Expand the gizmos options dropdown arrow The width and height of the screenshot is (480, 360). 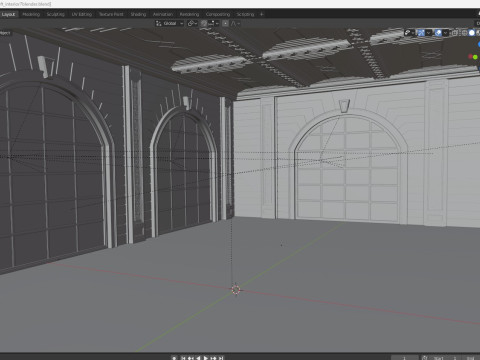[428, 33]
